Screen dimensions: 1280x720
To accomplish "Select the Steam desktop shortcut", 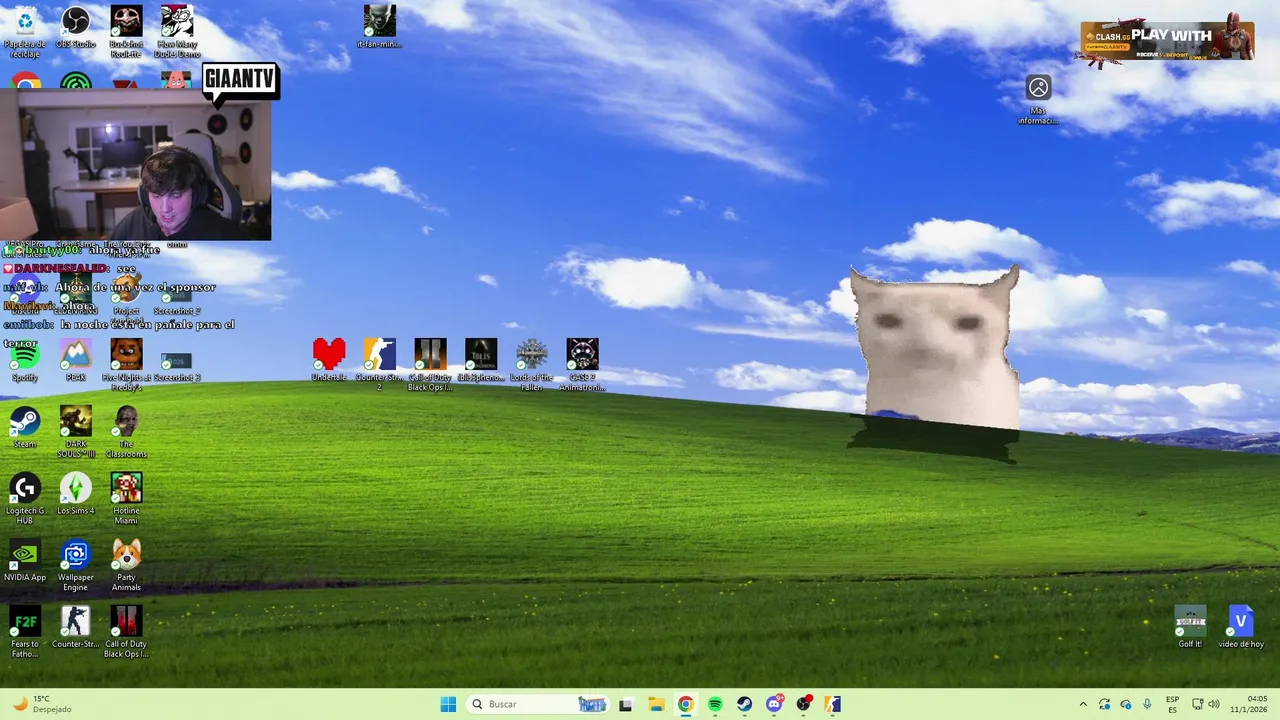I will (x=25, y=427).
